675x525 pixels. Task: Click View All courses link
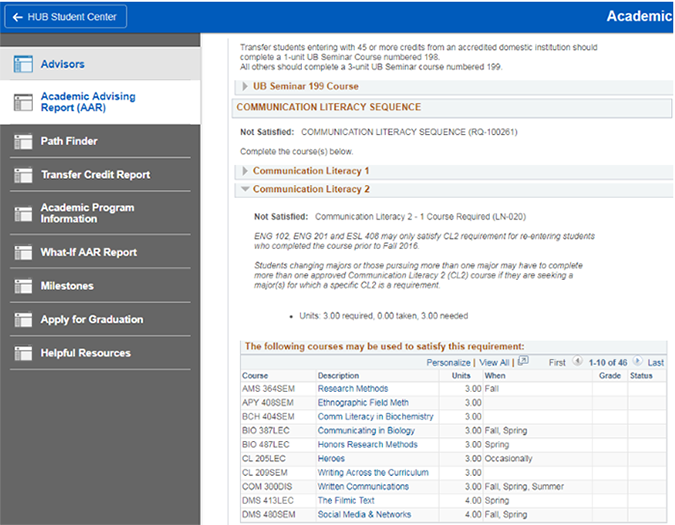(x=494, y=362)
